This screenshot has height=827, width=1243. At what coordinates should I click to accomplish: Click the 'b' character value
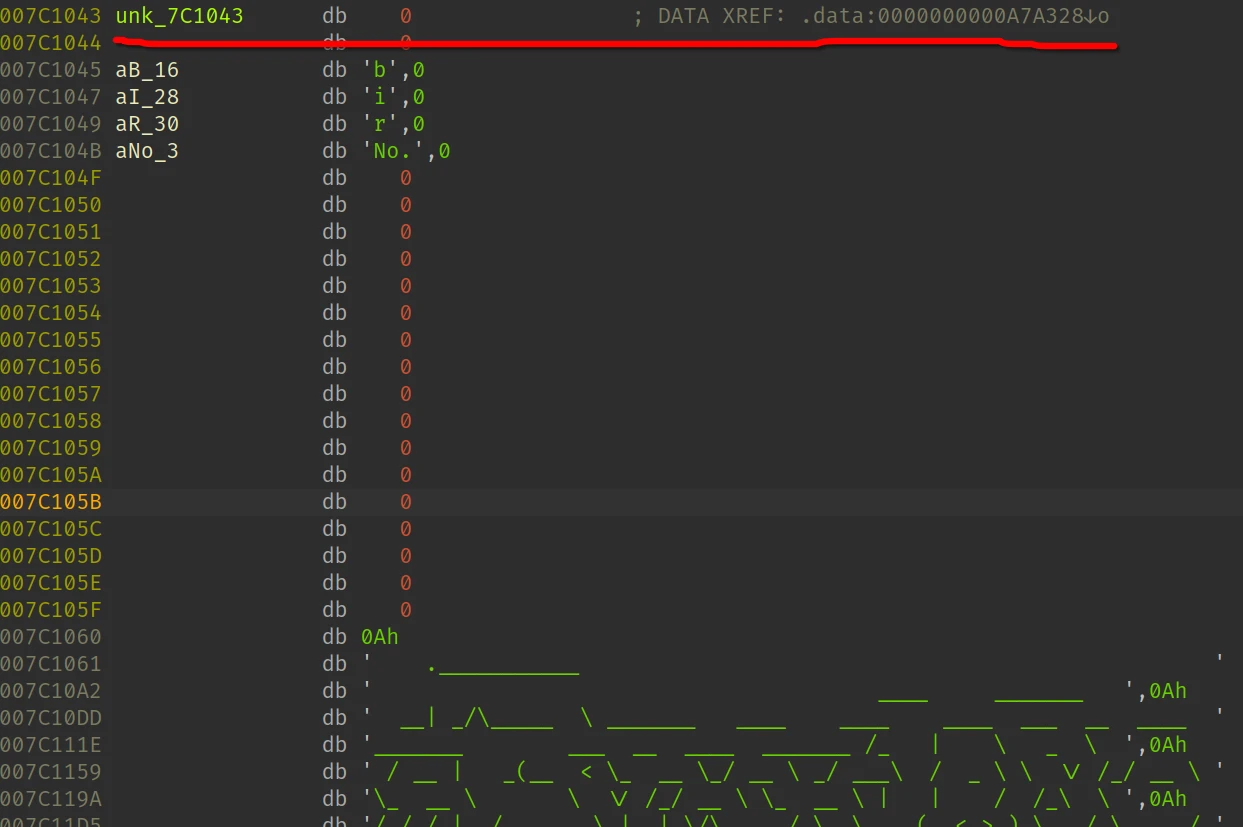379,70
